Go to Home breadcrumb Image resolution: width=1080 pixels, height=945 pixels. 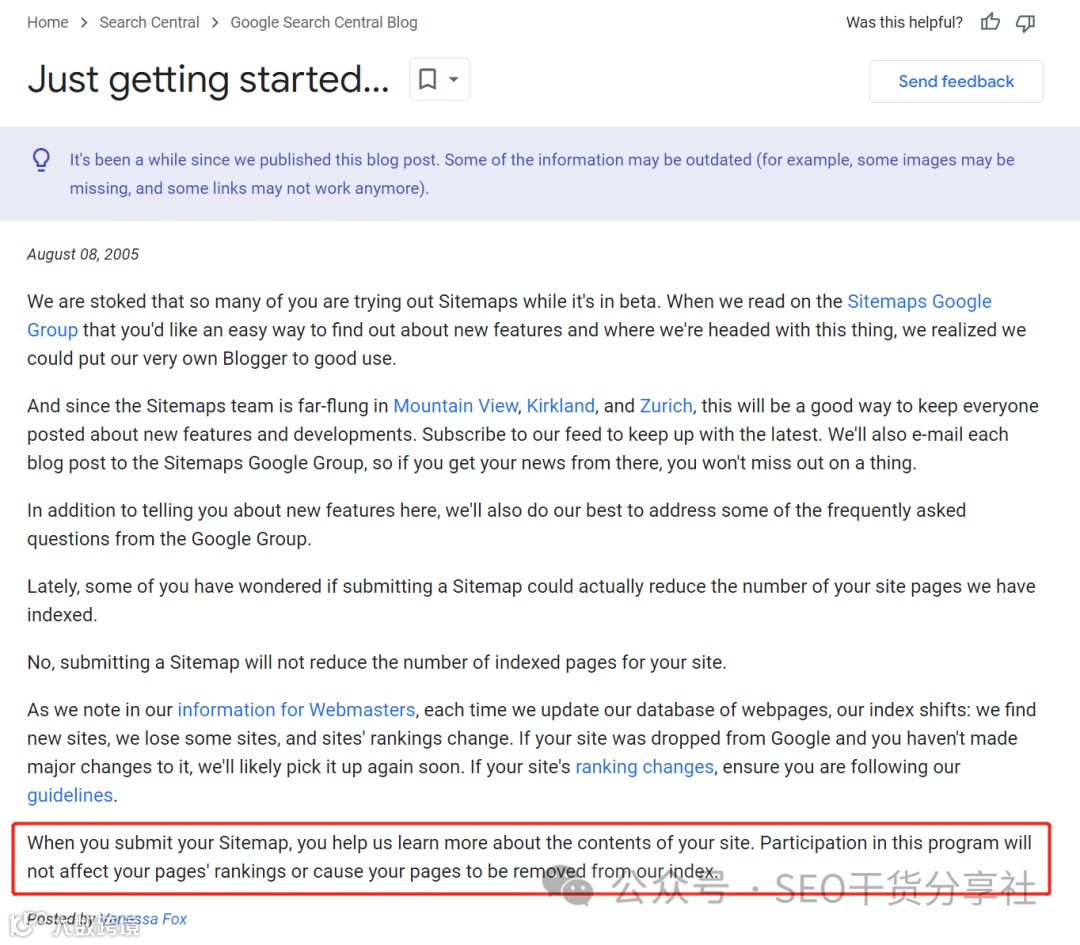click(x=48, y=22)
